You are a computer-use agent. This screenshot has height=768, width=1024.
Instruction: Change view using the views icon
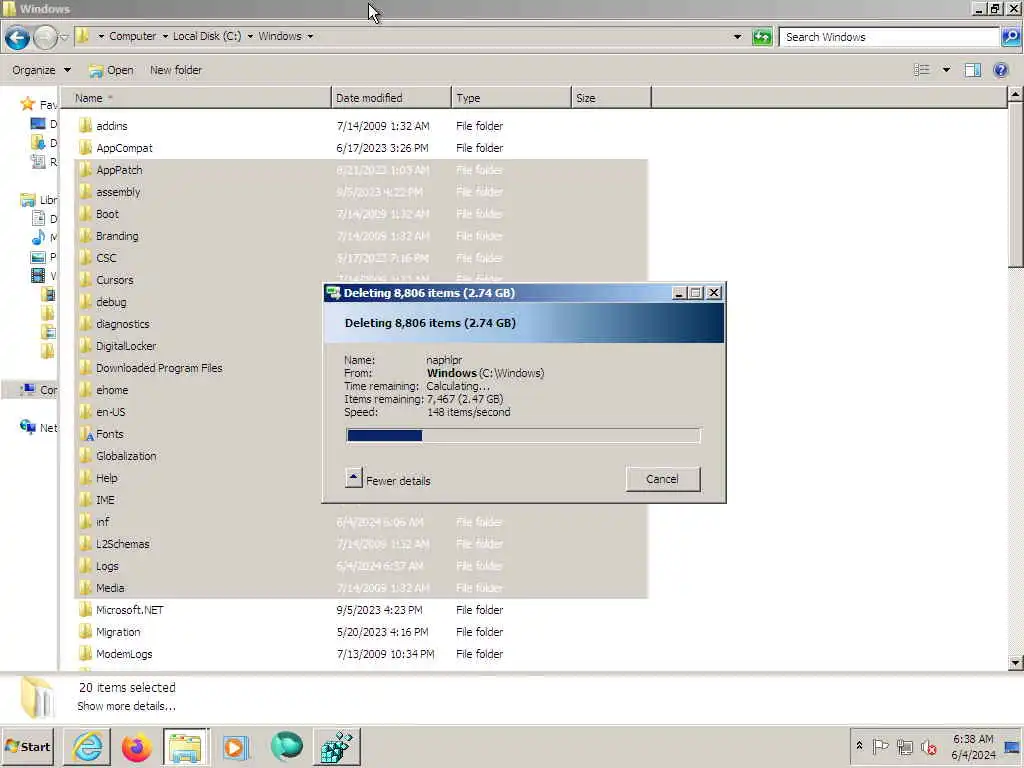coord(921,70)
